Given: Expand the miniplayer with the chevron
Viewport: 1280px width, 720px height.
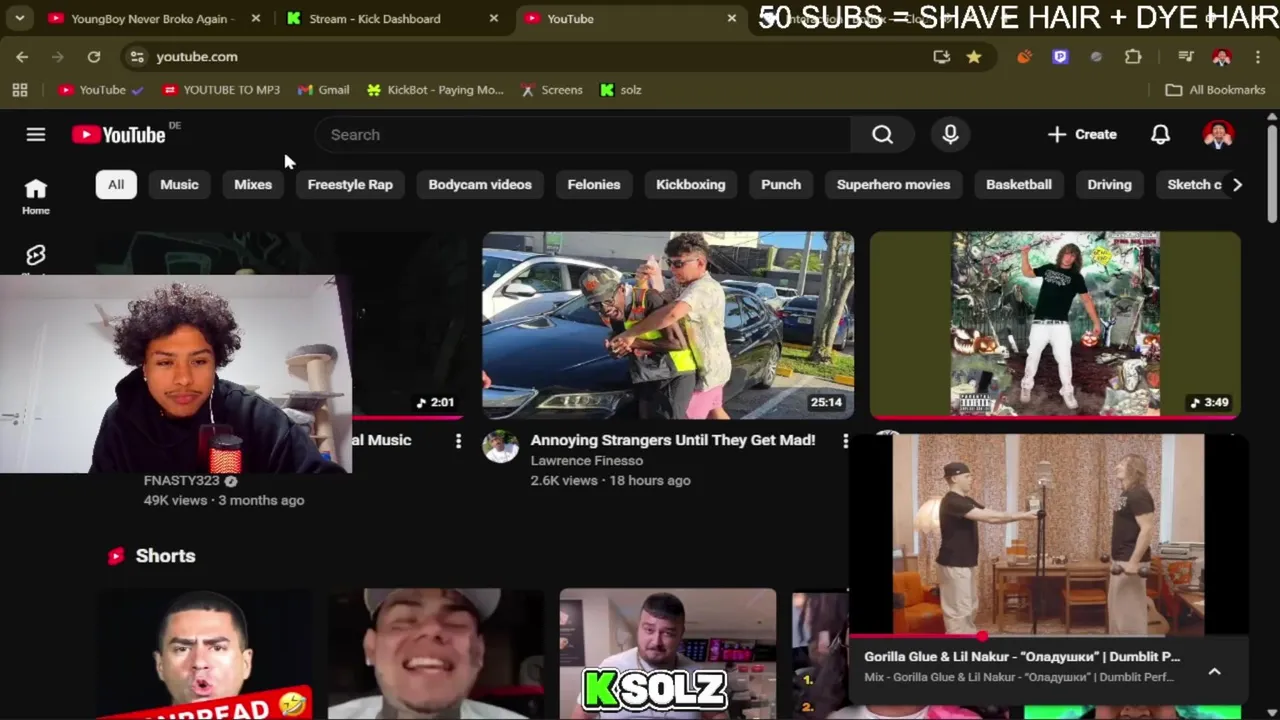Looking at the screenshot, I should point(1214,671).
